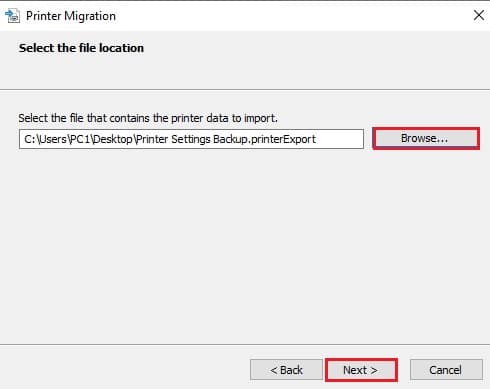Click the 'Select the file location' heading

81,48
